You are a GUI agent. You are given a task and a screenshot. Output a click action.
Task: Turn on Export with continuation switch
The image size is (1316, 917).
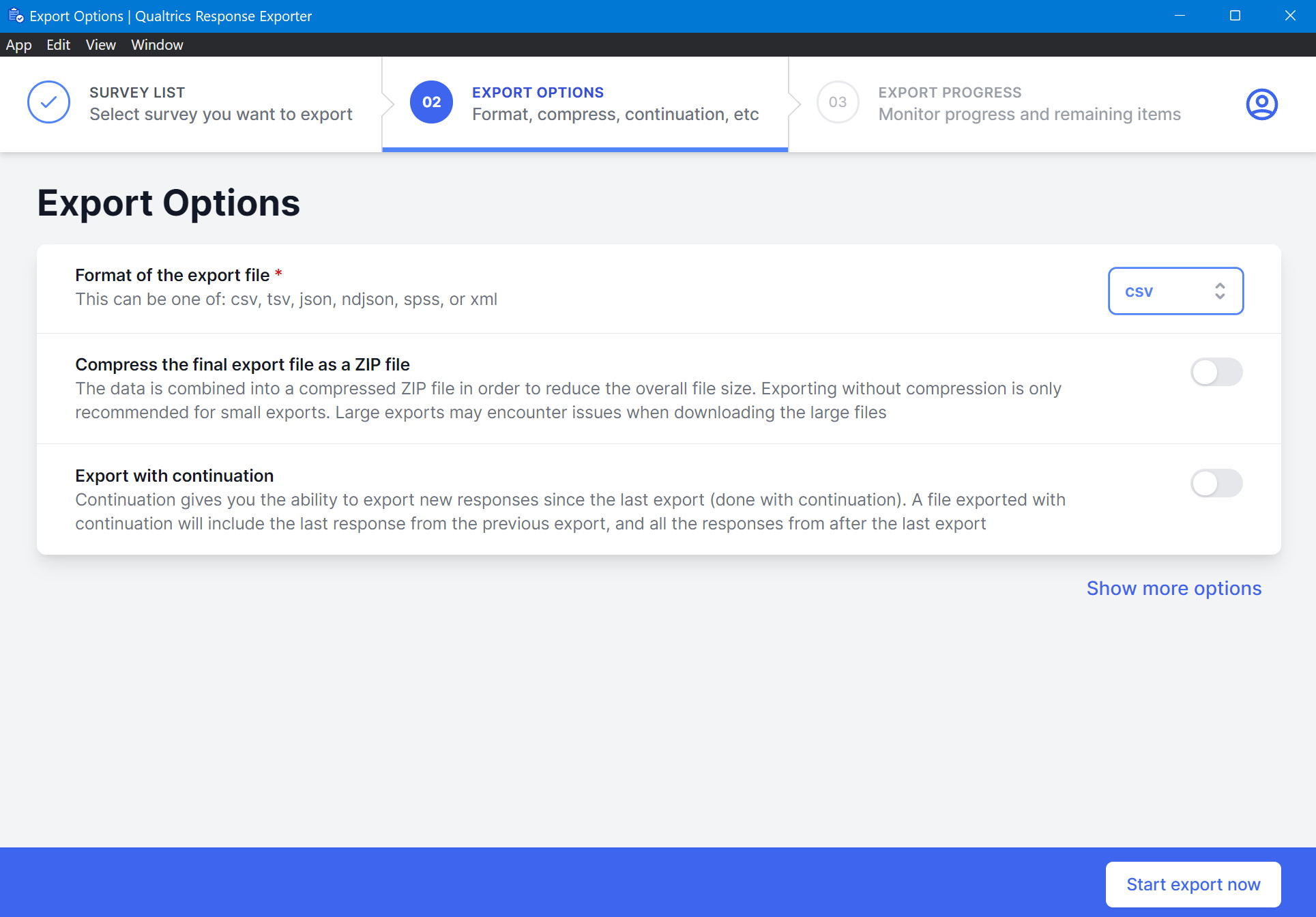[x=1216, y=484]
